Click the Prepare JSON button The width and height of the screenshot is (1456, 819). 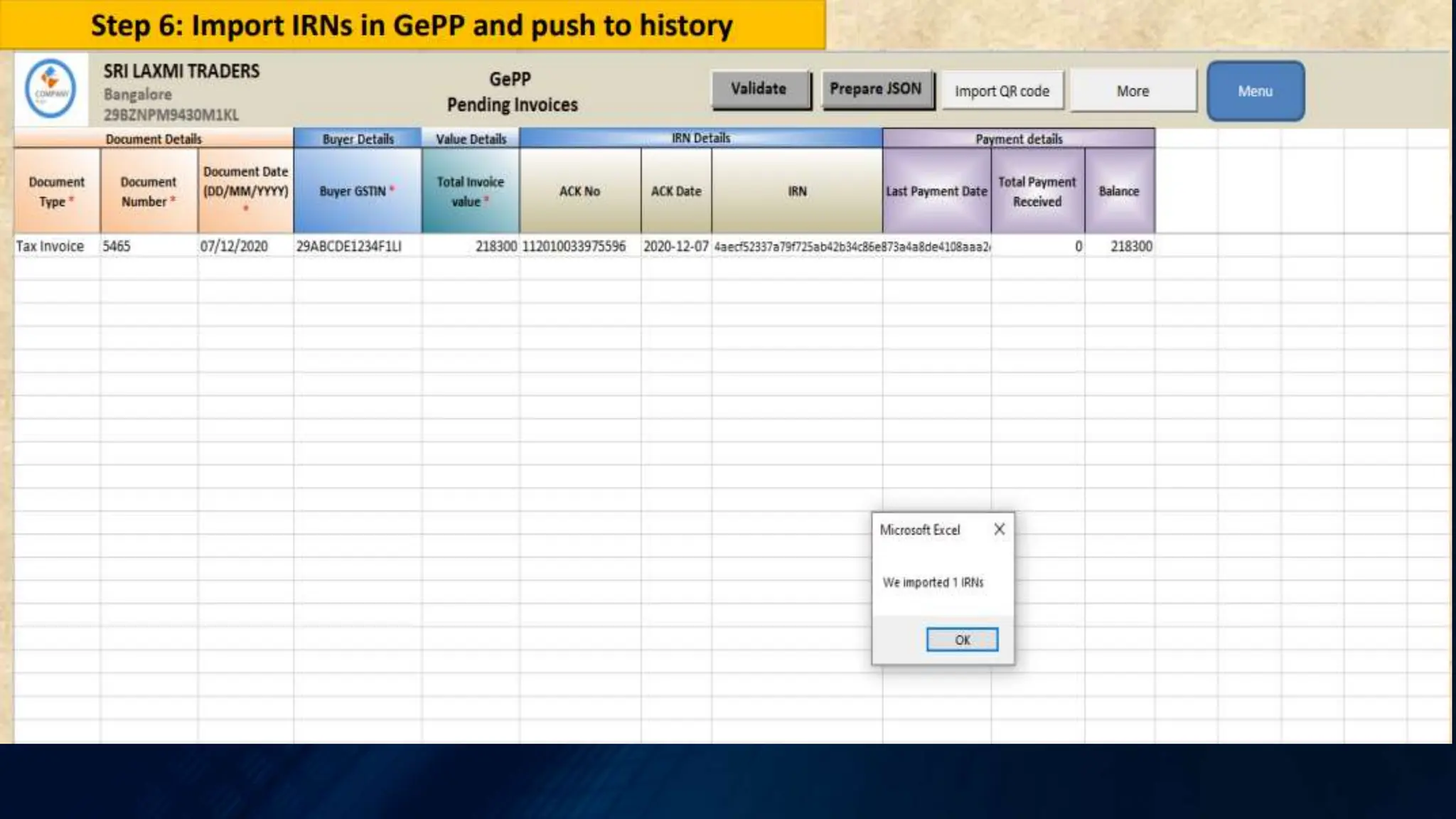876,90
